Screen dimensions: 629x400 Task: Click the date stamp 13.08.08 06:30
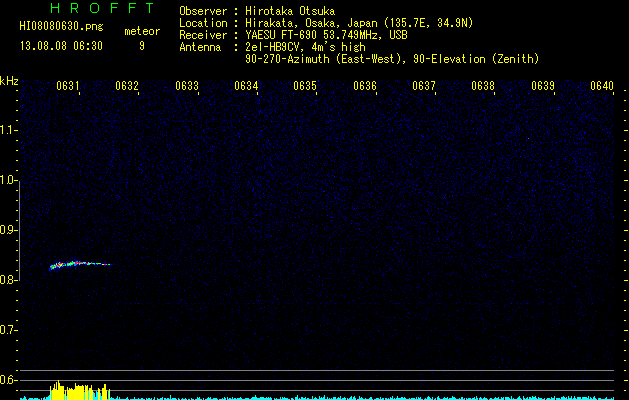61,46
